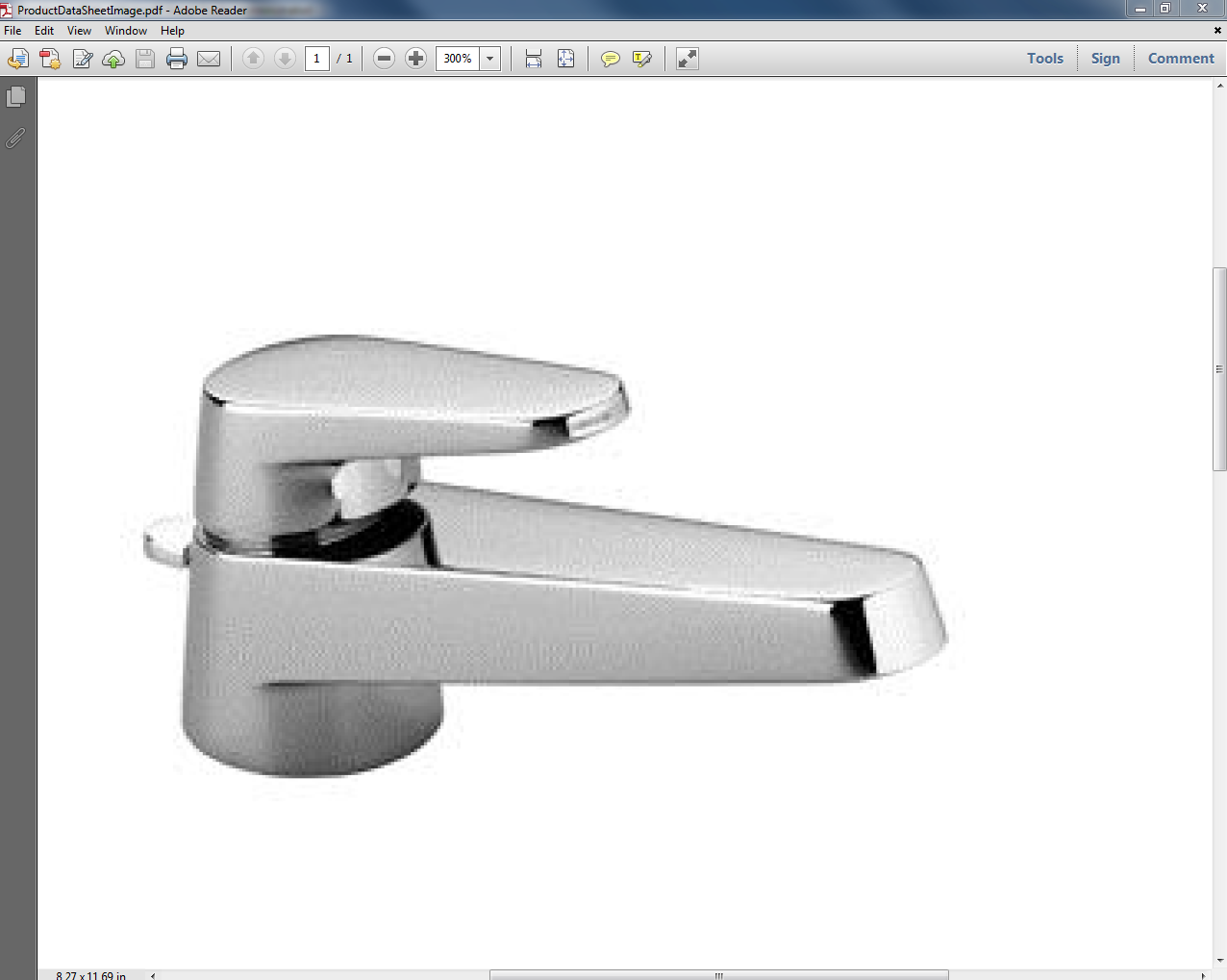Open a sticky note comment
Image resolution: width=1227 pixels, height=980 pixels.
point(611,59)
